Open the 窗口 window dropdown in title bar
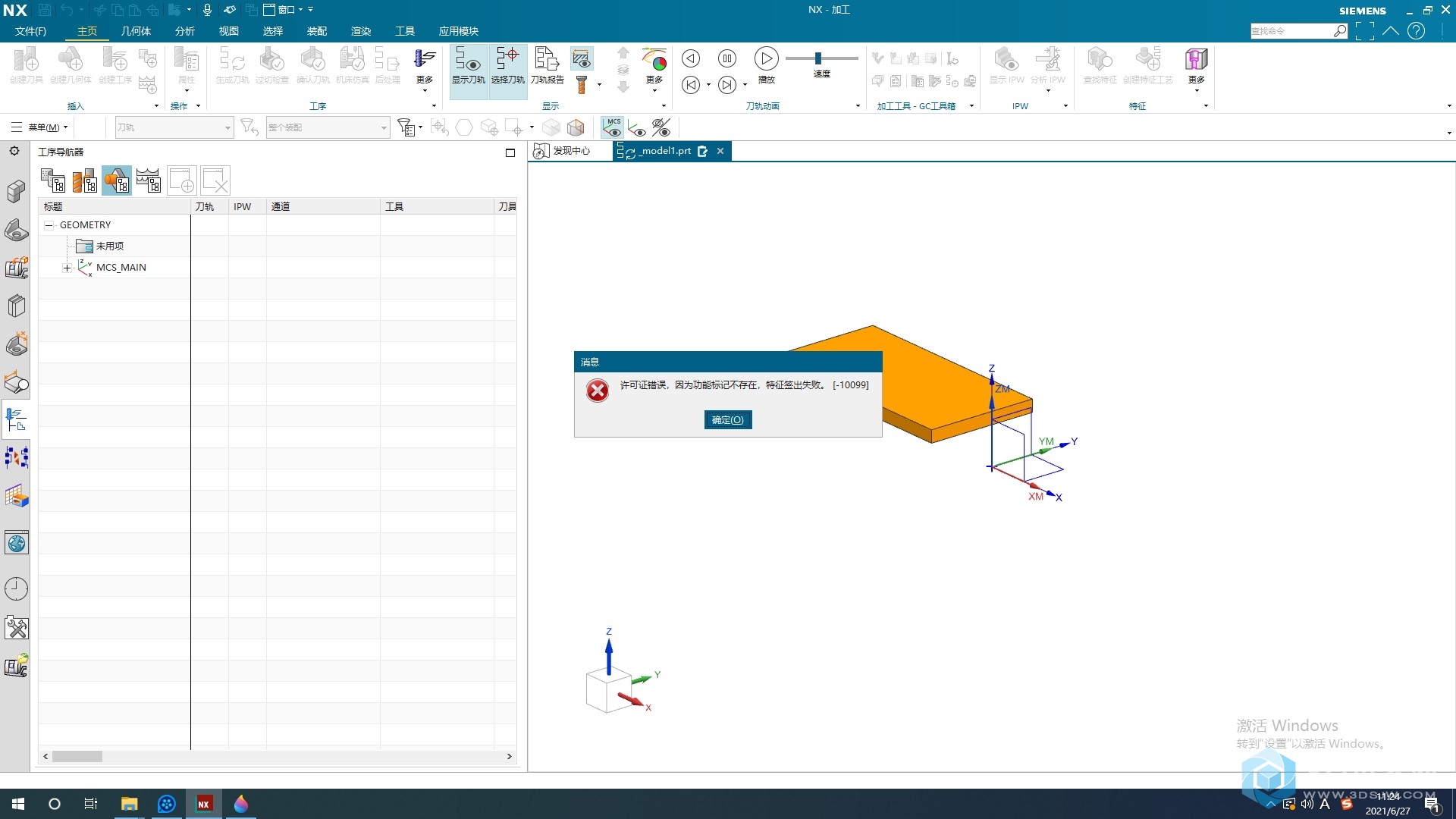Viewport: 1456px width, 819px height. coord(283,10)
